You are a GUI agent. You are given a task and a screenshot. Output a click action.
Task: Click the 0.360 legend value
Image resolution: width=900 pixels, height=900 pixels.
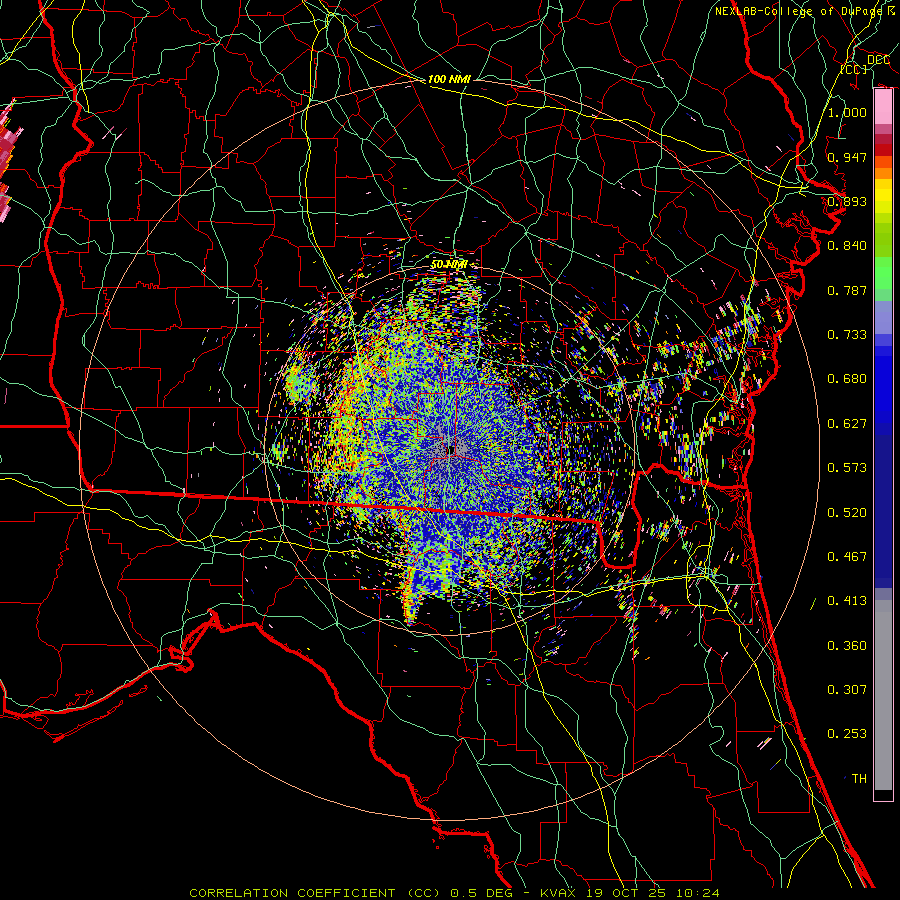click(847, 646)
